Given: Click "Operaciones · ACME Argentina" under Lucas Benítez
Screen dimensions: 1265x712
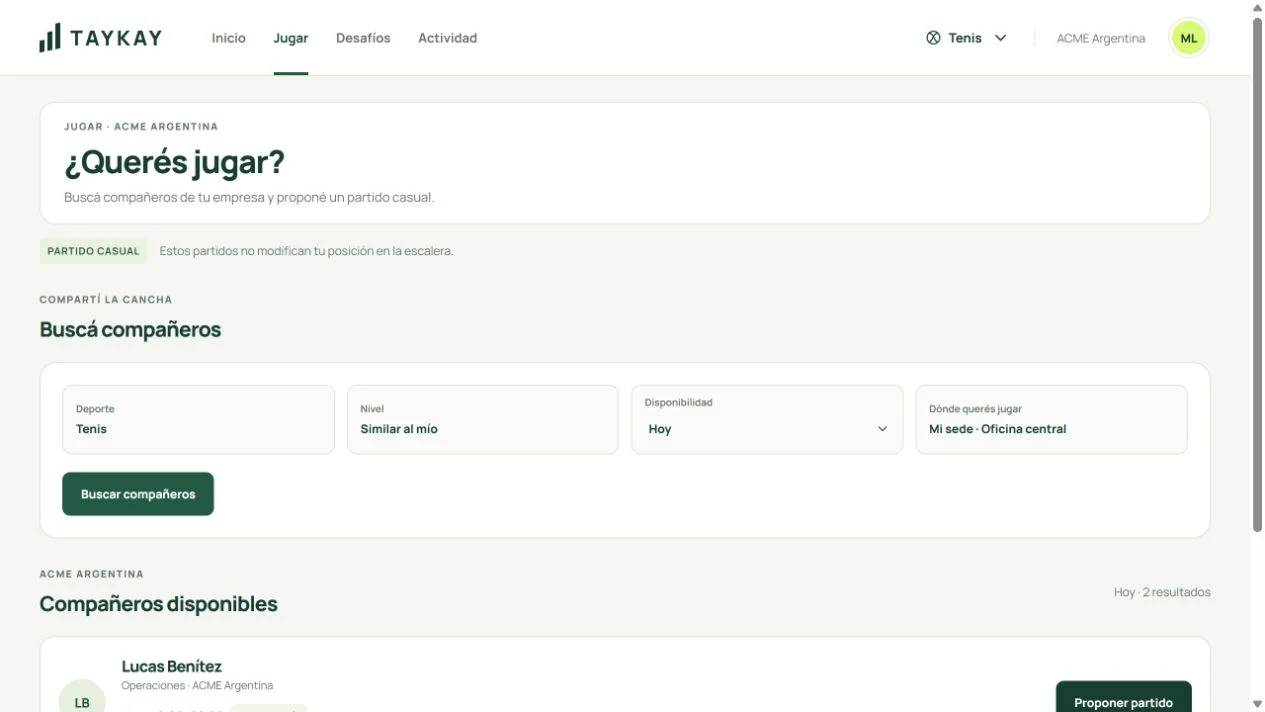Looking at the screenshot, I should coord(197,686).
